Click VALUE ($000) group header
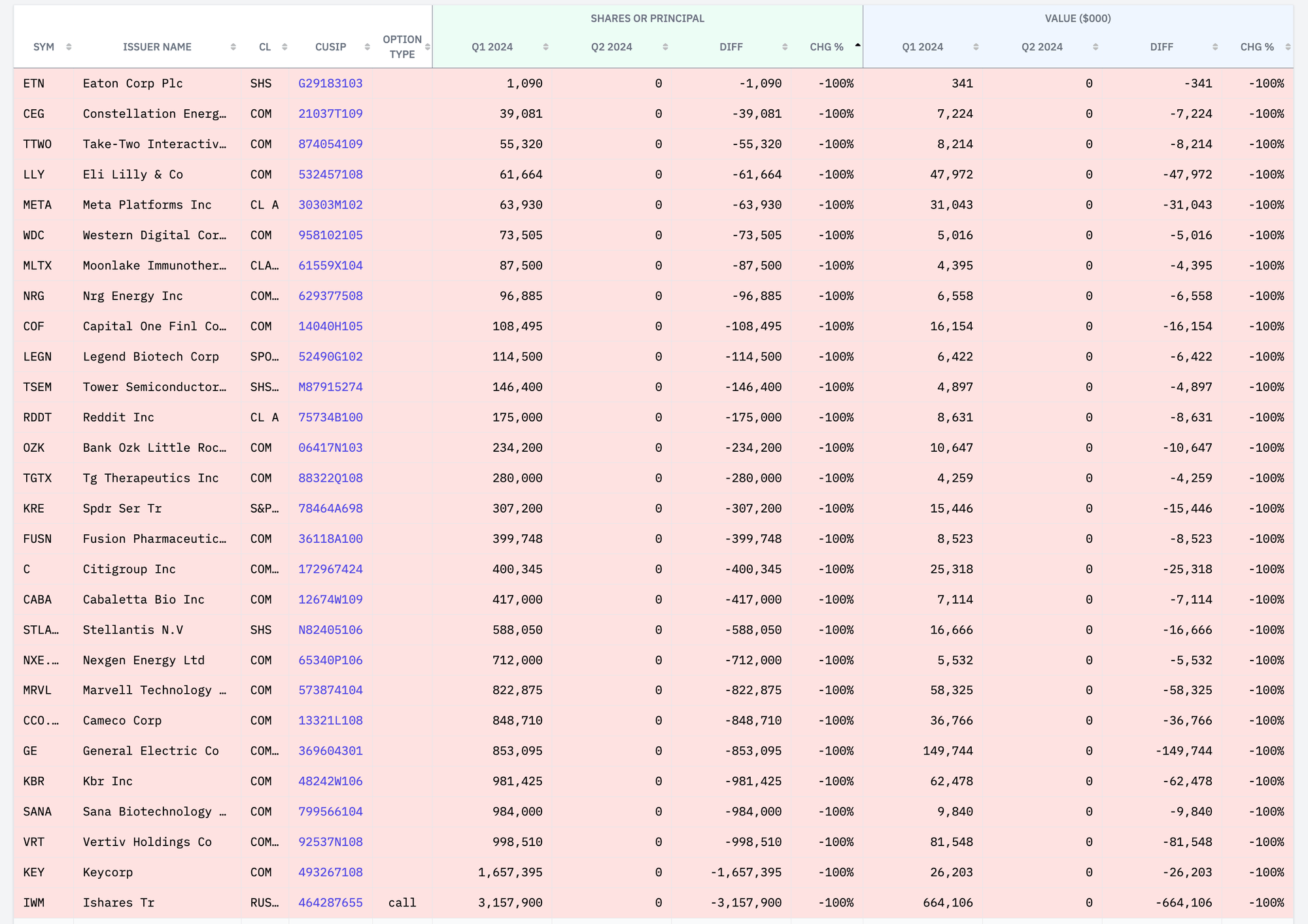This screenshot has width=1308, height=924. click(x=1078, y=18)
